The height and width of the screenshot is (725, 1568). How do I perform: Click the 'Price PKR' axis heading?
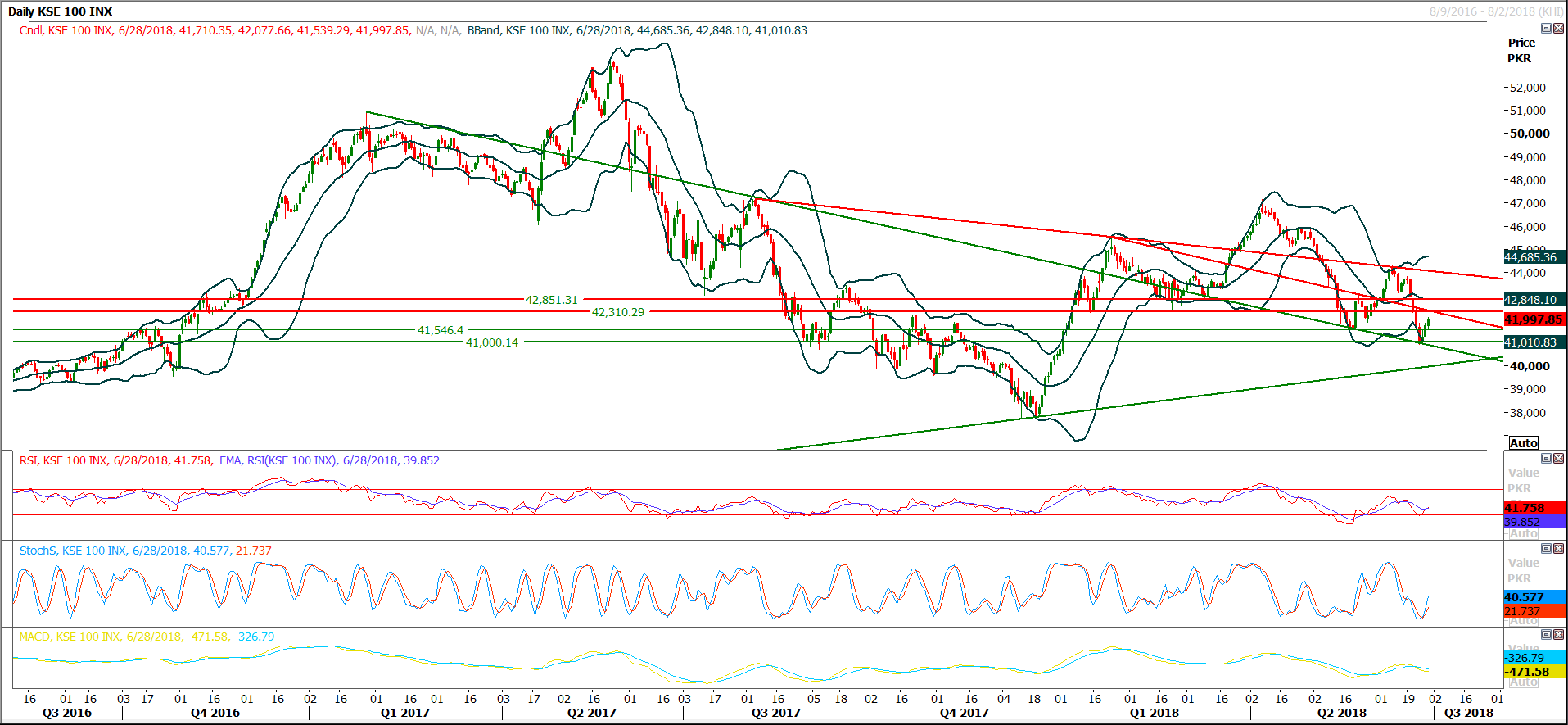tap(1521, 50)
